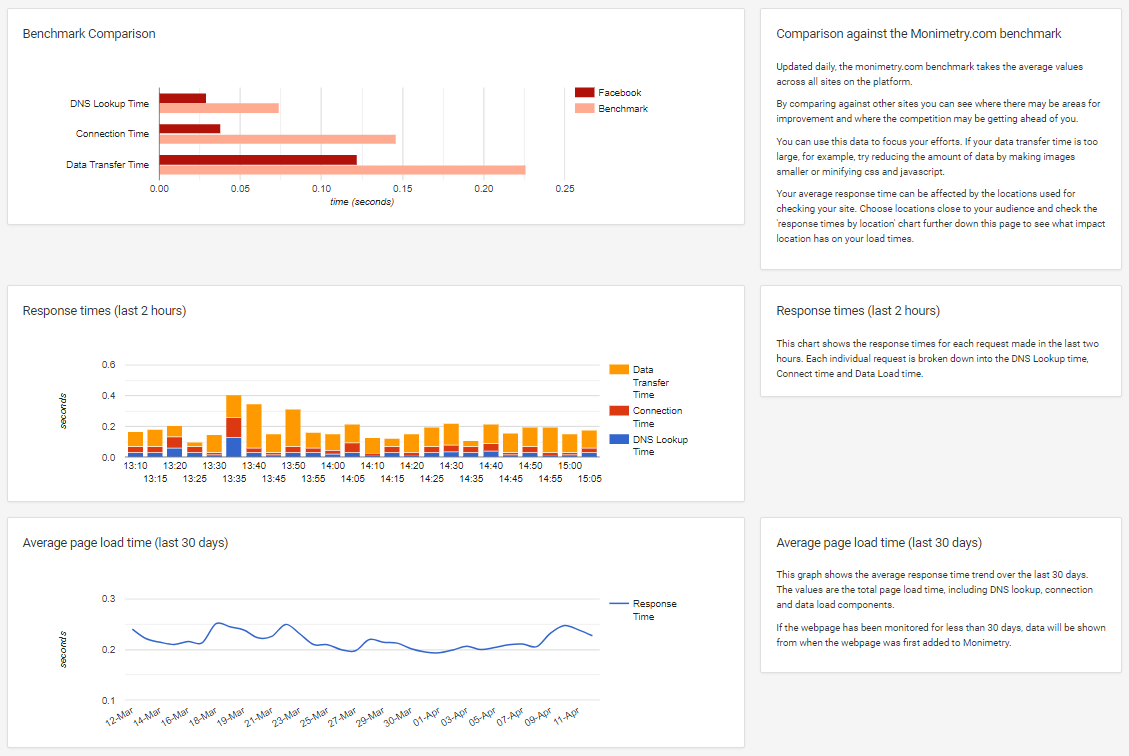Click the 15:05 label on the time axis

pos(589,479)
